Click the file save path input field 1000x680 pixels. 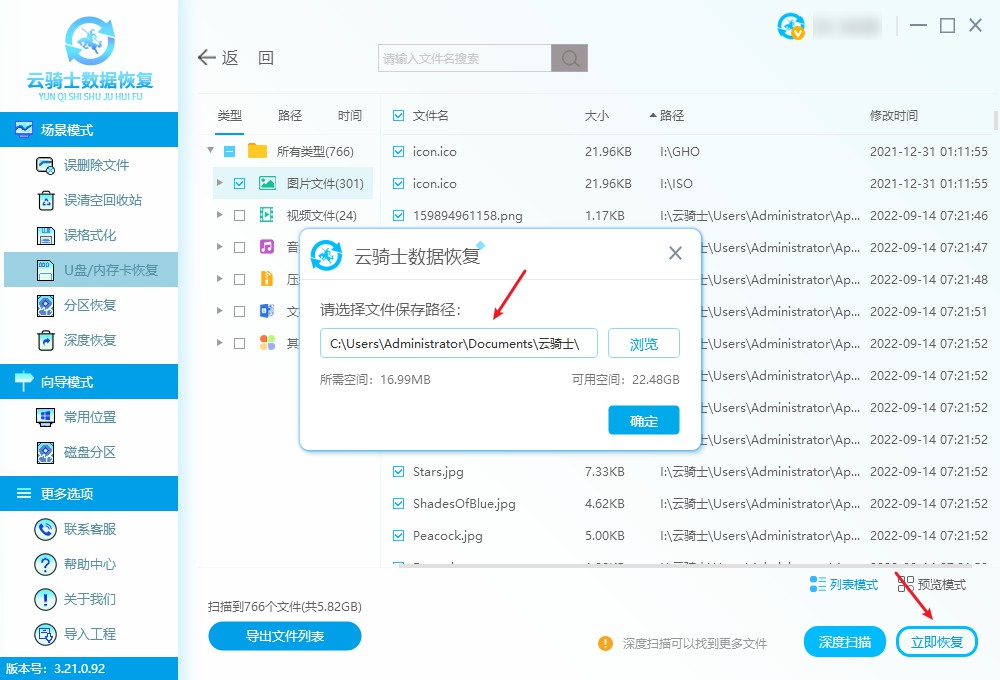coord(458,343)
